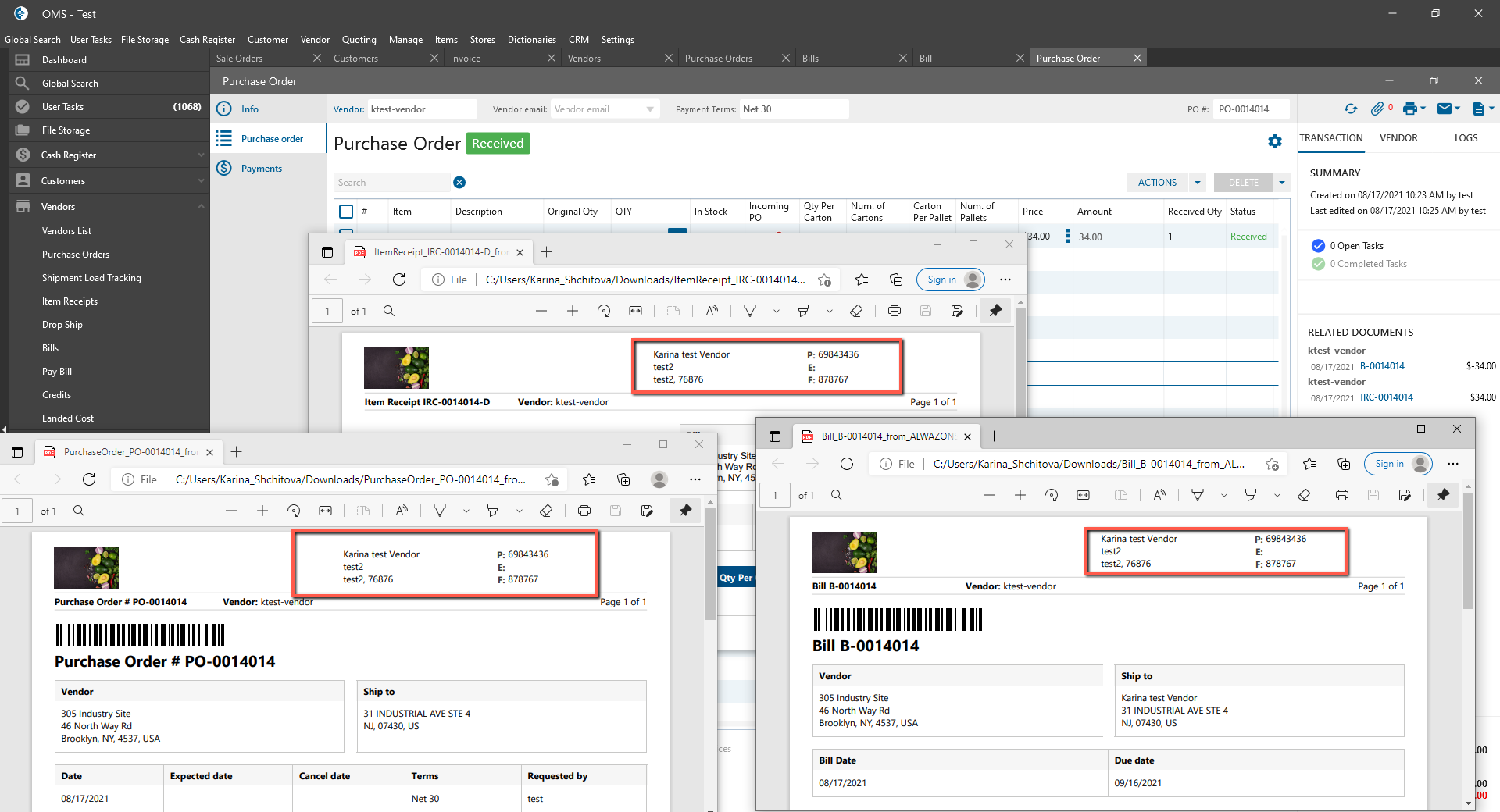Image resolution: width=1500 pixels, height=812 pixels.
Task: Open the Vendor email dropdown
Action: click(x=650, y=109)
